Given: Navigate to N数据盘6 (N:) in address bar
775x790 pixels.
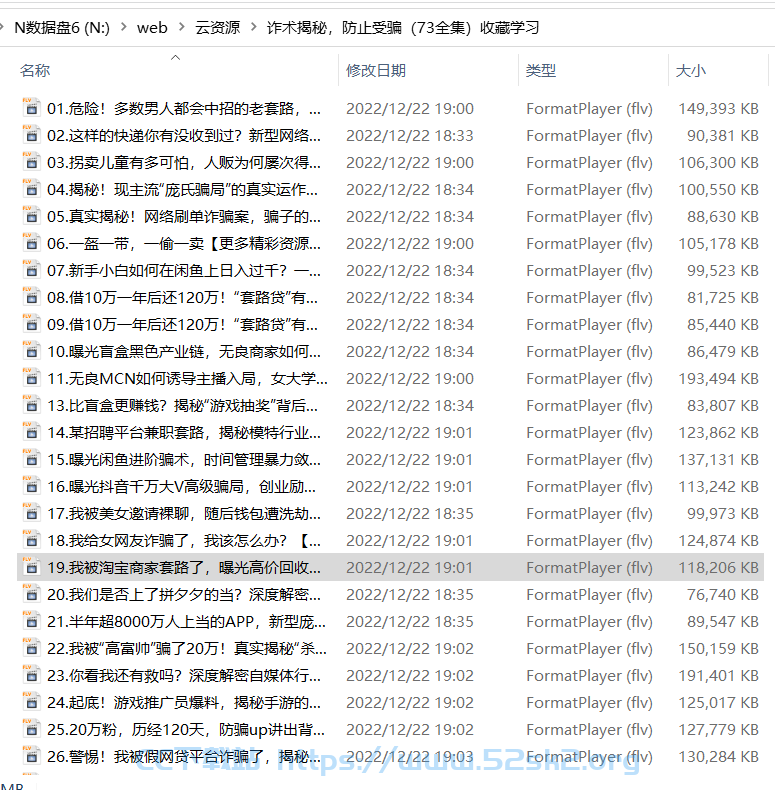Looking at the screenshot, I should tap(61, 27).
